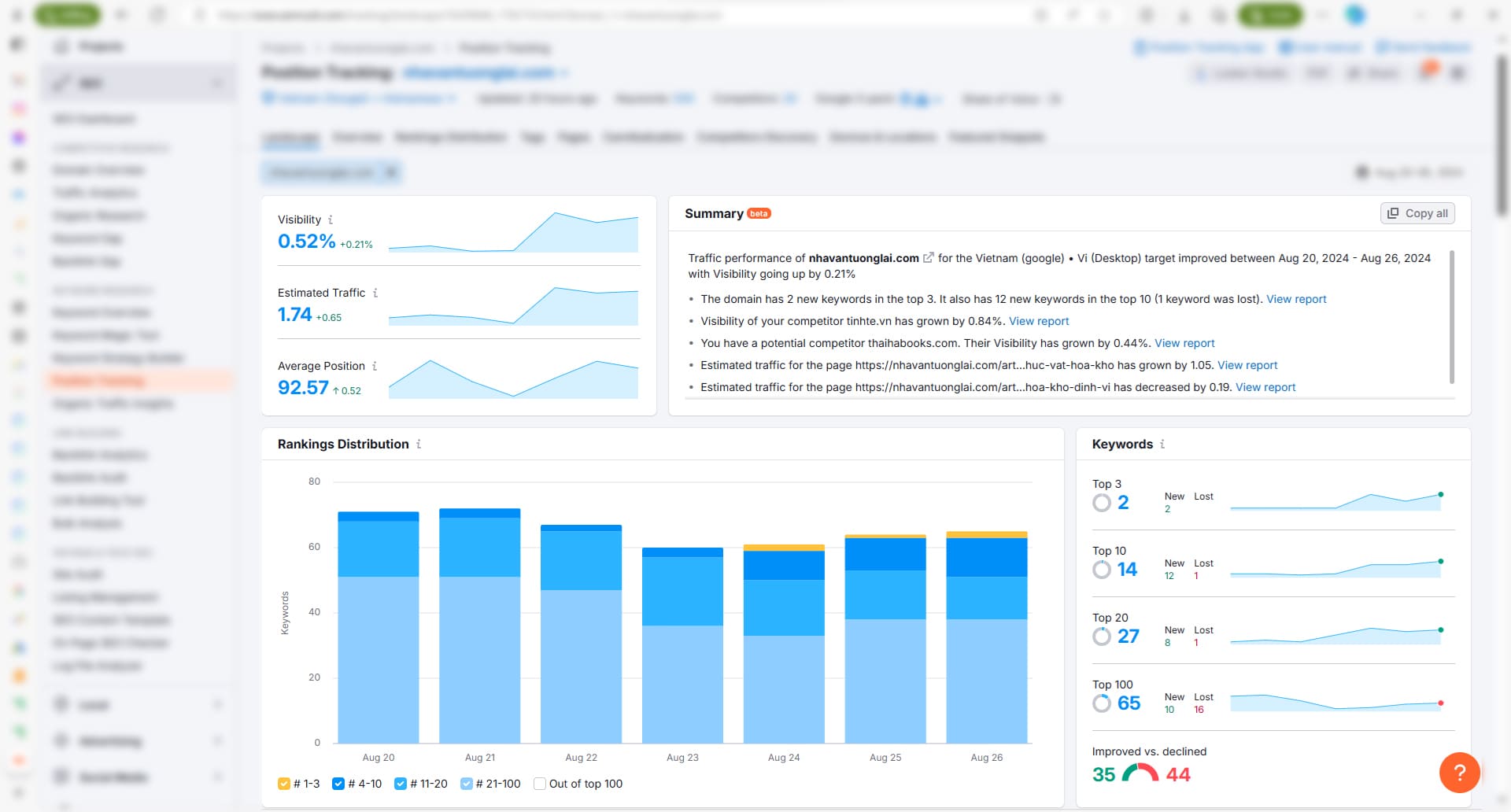
Task: Click the Top 3 circle indicator
Action: click(x=1102, y=503)
